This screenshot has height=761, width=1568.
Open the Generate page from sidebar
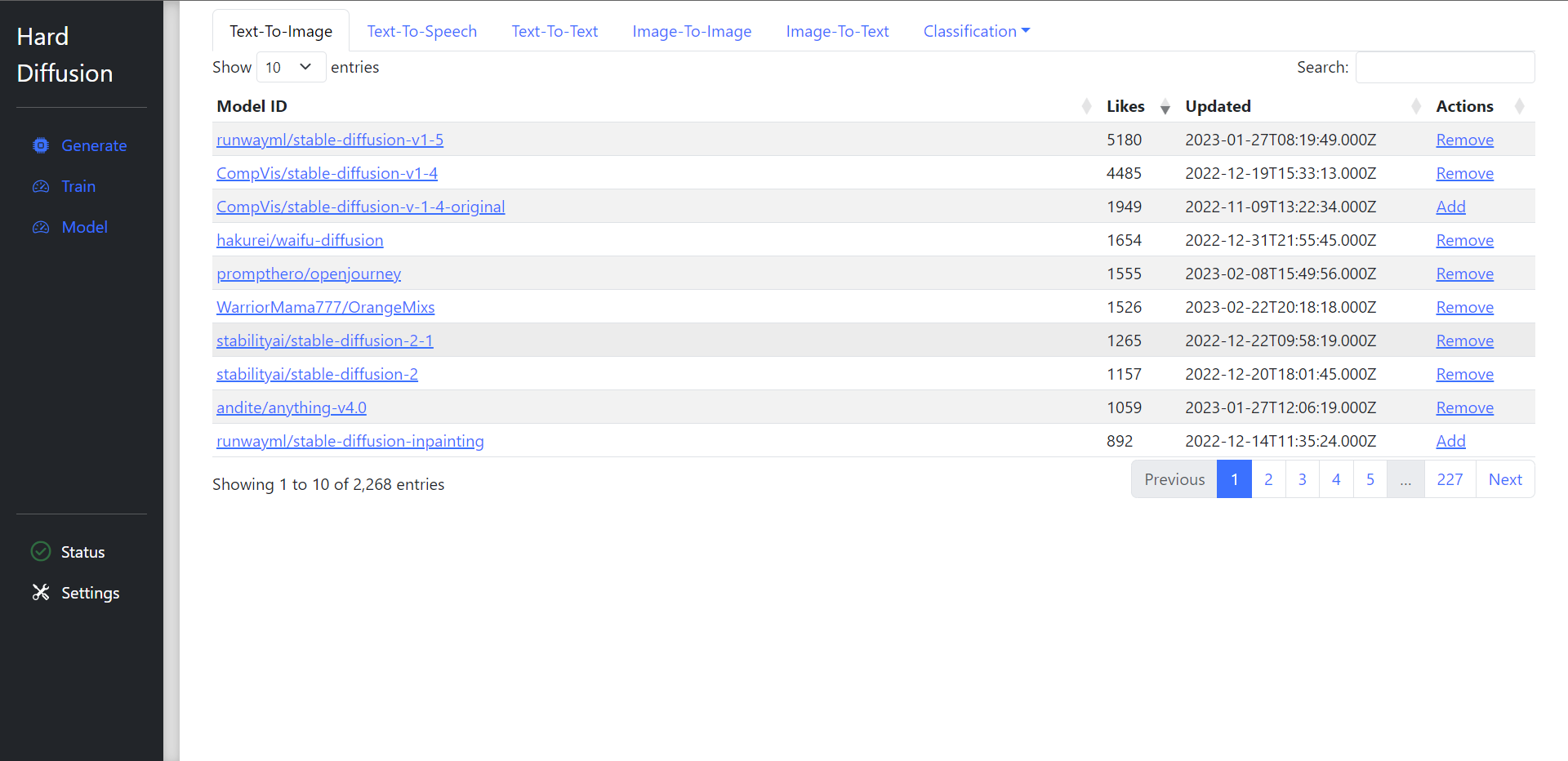click(x=94, y=145)
